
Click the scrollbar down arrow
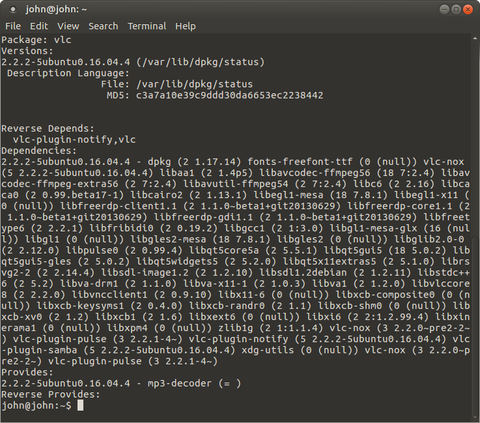coord(475,416)
